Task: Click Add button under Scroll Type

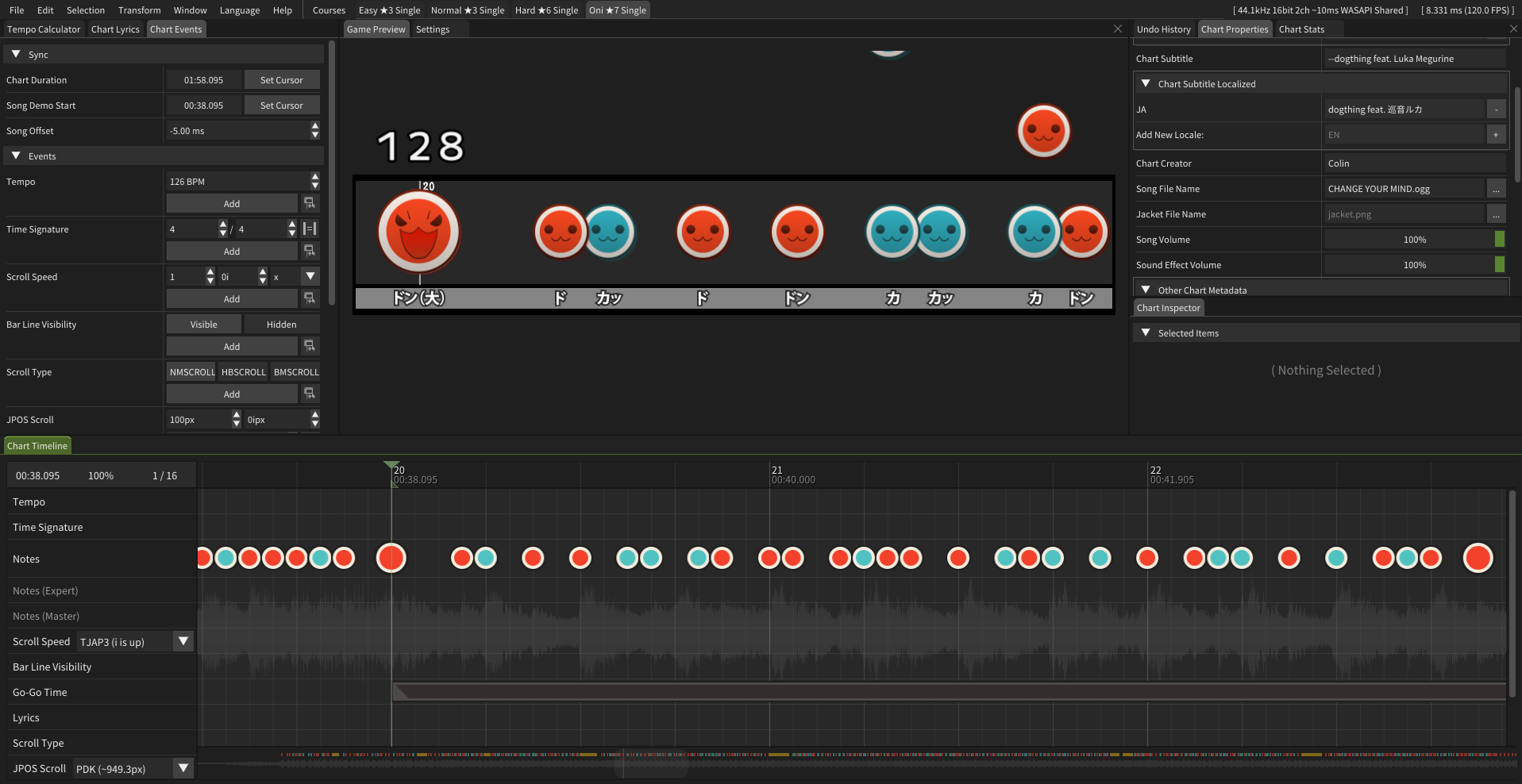Action: point(232,394)
